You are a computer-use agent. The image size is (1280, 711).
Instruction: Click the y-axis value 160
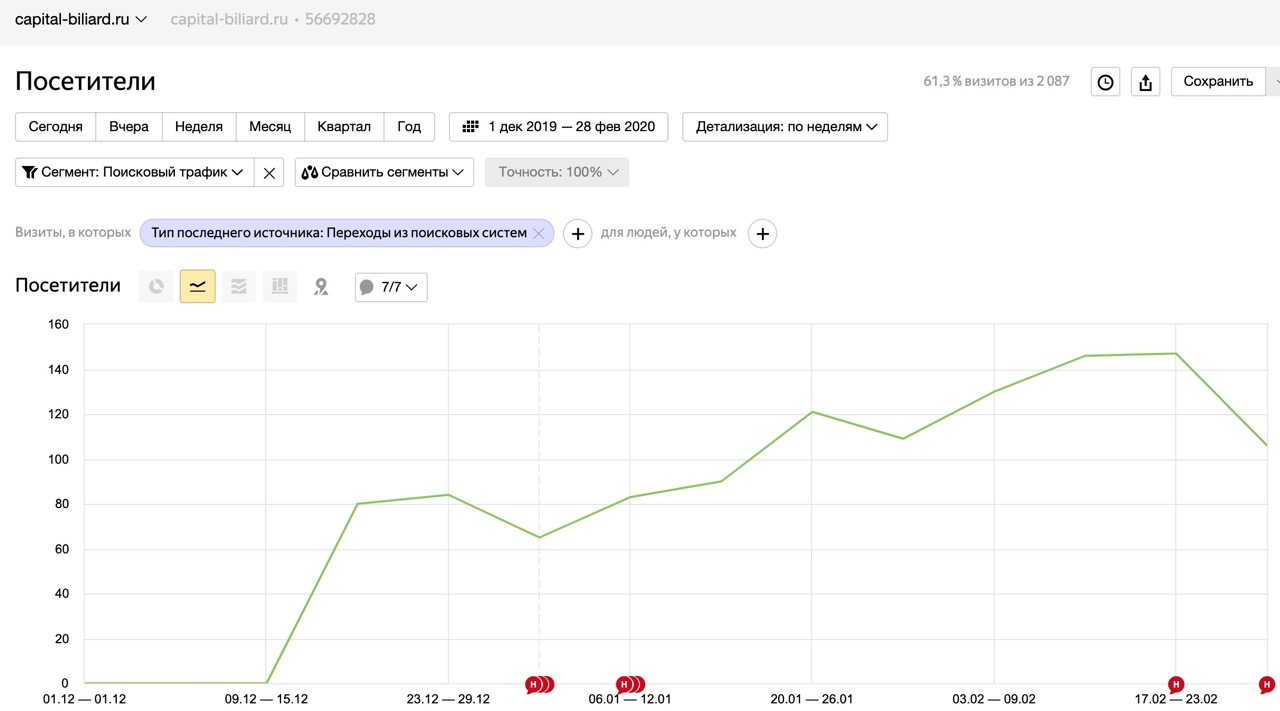(58, 325)
